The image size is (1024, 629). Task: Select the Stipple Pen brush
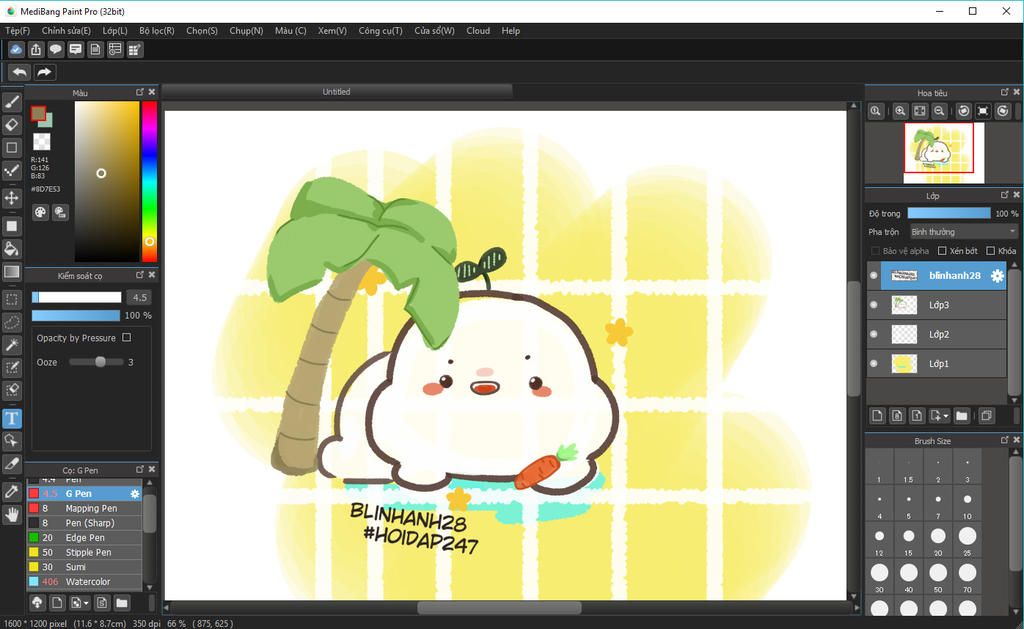click(84, 553)
